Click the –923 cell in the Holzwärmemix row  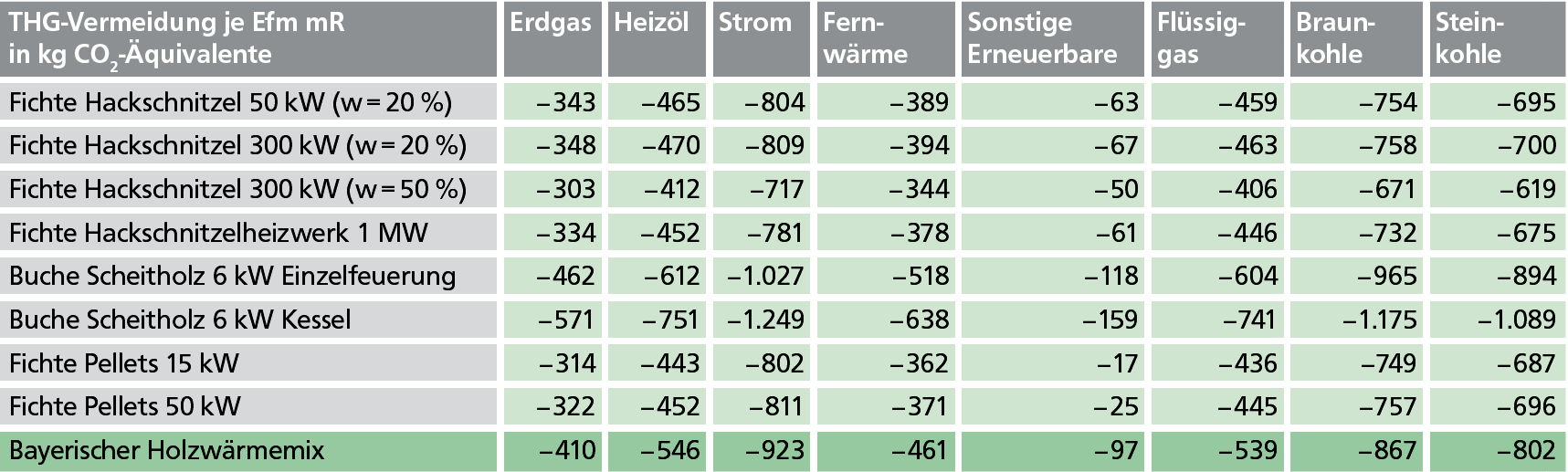coord(776,450)
